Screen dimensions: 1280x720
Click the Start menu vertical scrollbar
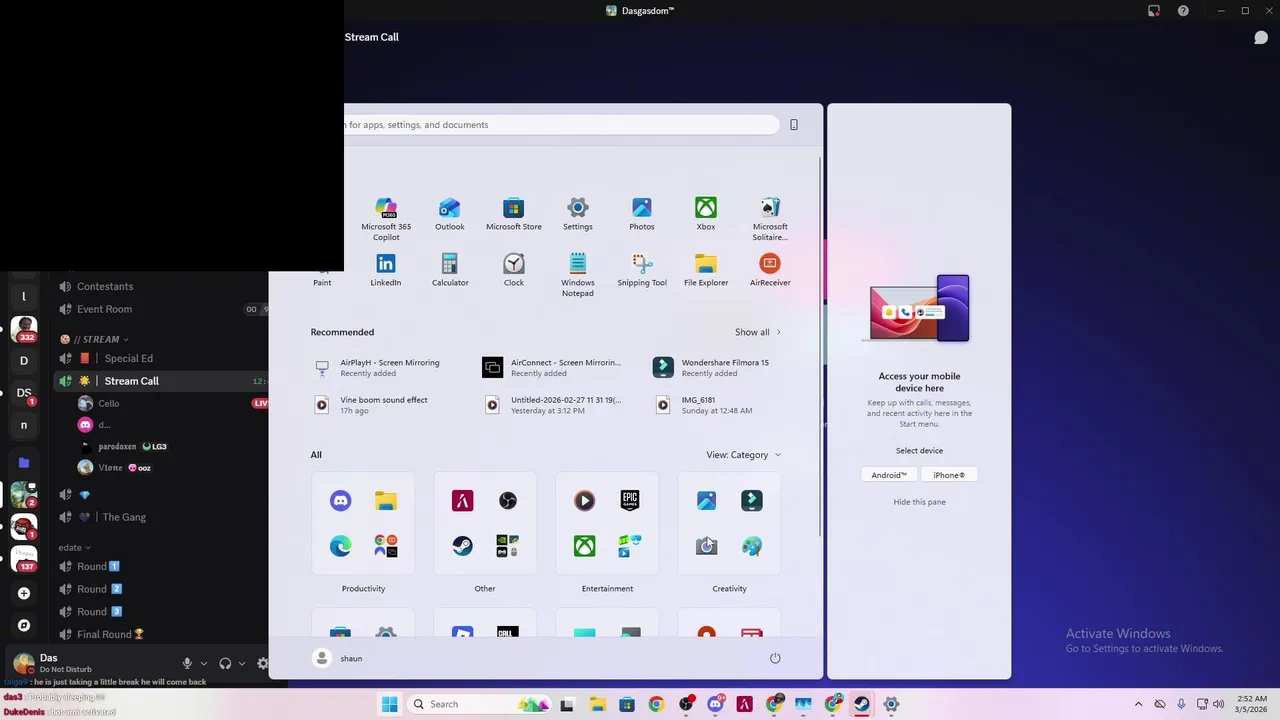[x=821, y=345]
